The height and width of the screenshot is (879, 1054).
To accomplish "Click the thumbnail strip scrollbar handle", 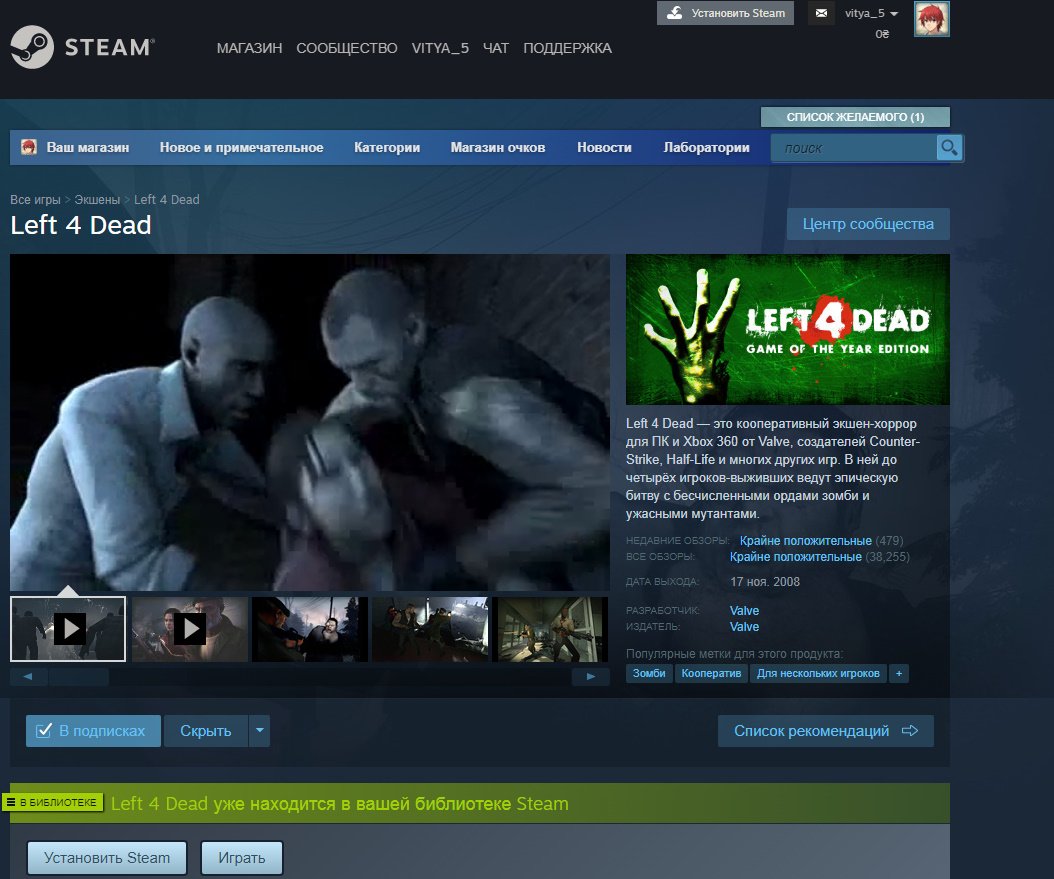I will (x=79, y=676).
